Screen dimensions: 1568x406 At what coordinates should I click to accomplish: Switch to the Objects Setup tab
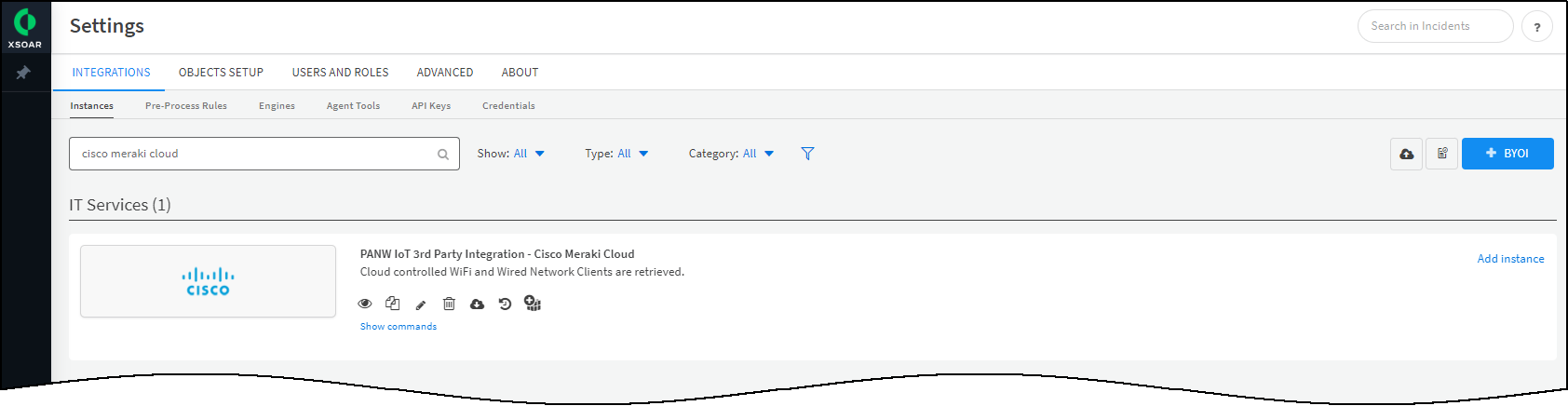pyautogui.click(x=221, y=73)
